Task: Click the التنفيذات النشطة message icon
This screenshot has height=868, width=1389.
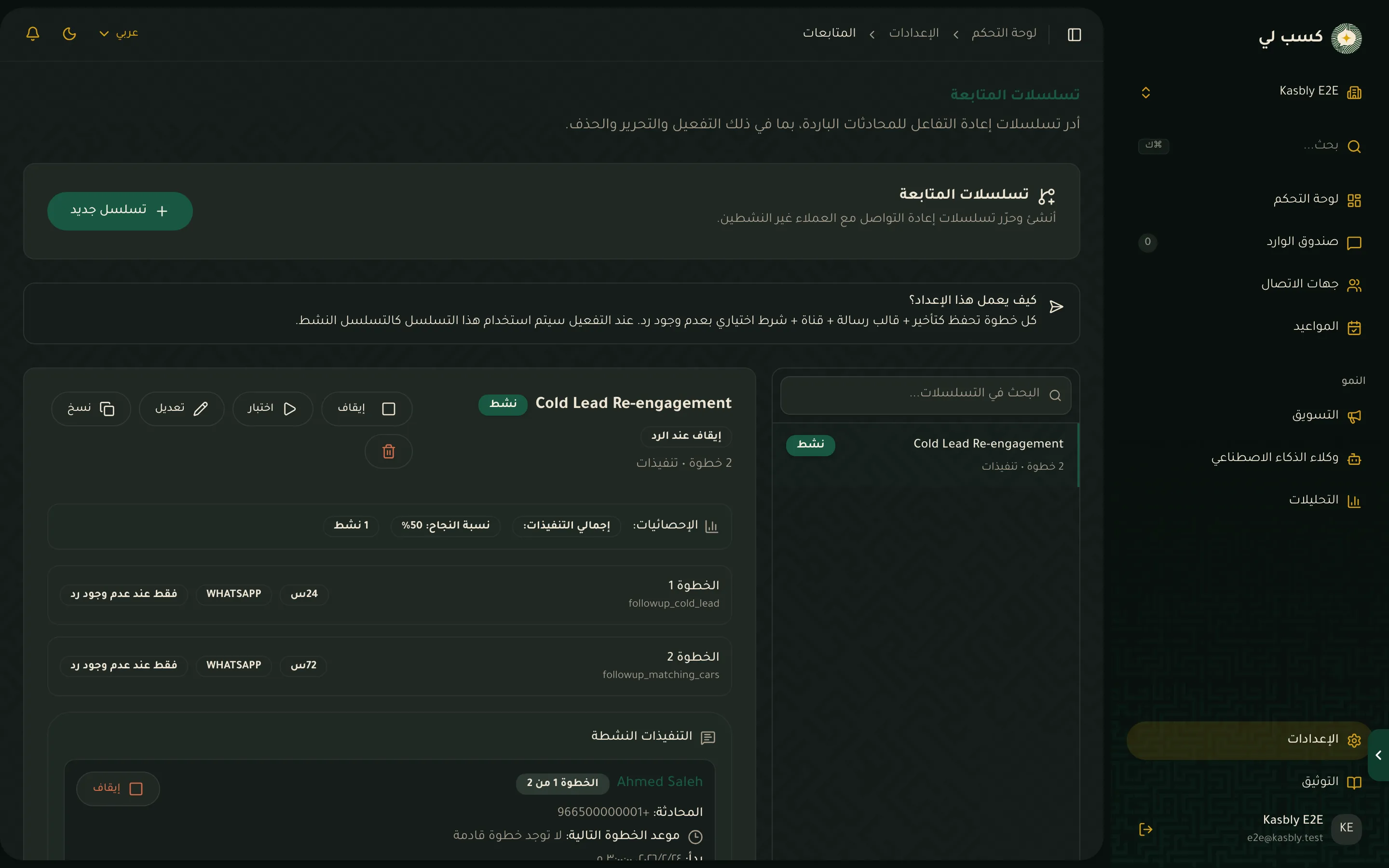Action: (708, 737)
